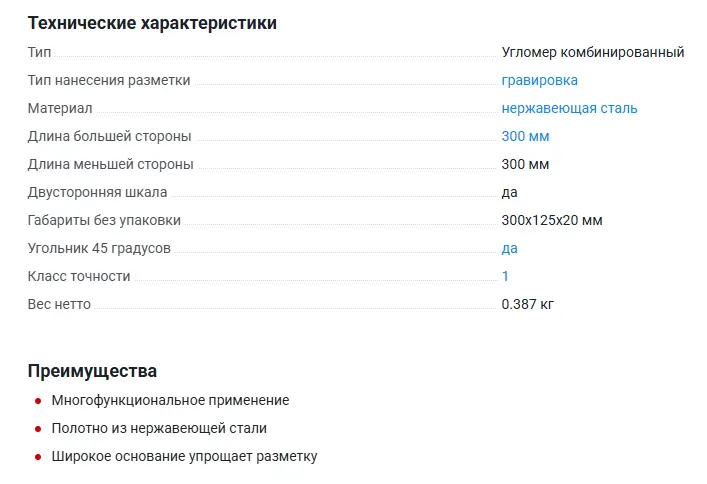Image resolution: width=707 pixels, height=484 pixels.
Task: Click the "Класс точности" label
Action: tap(79, 276)
